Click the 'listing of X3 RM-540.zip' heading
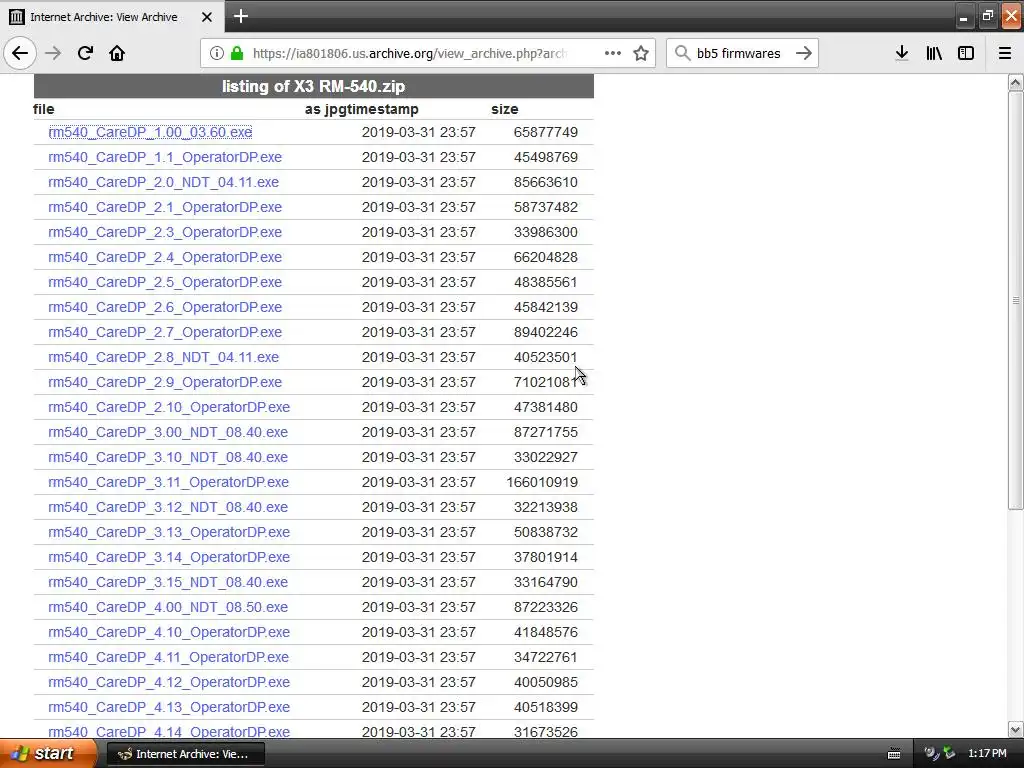The width and height of the screenshot is (1024, 768). (x=313, y=86)
